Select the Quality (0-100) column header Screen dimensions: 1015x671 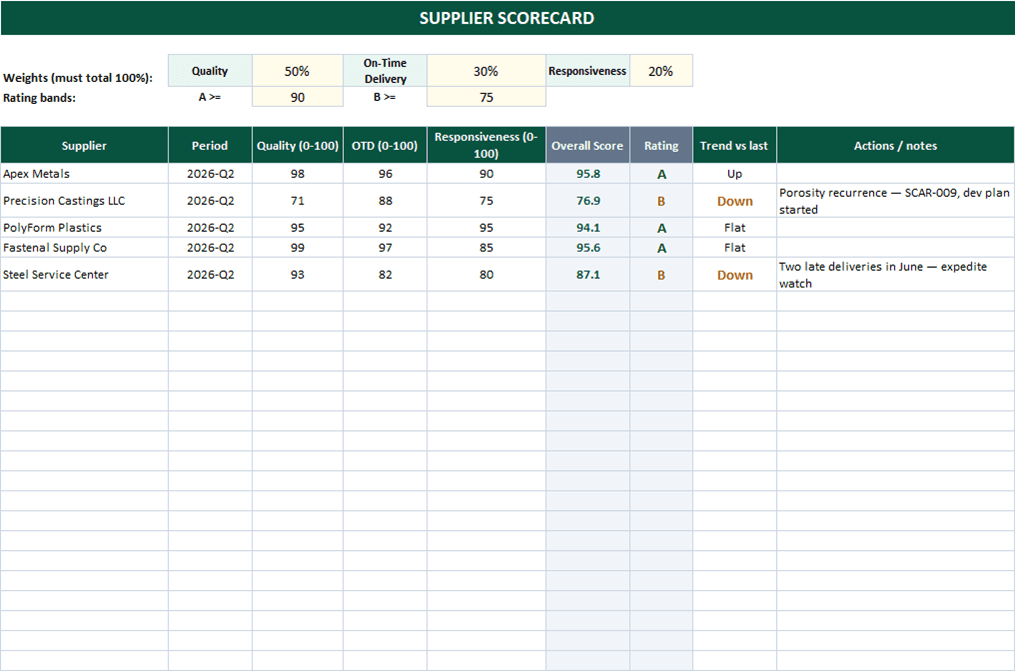coord(297,145)
